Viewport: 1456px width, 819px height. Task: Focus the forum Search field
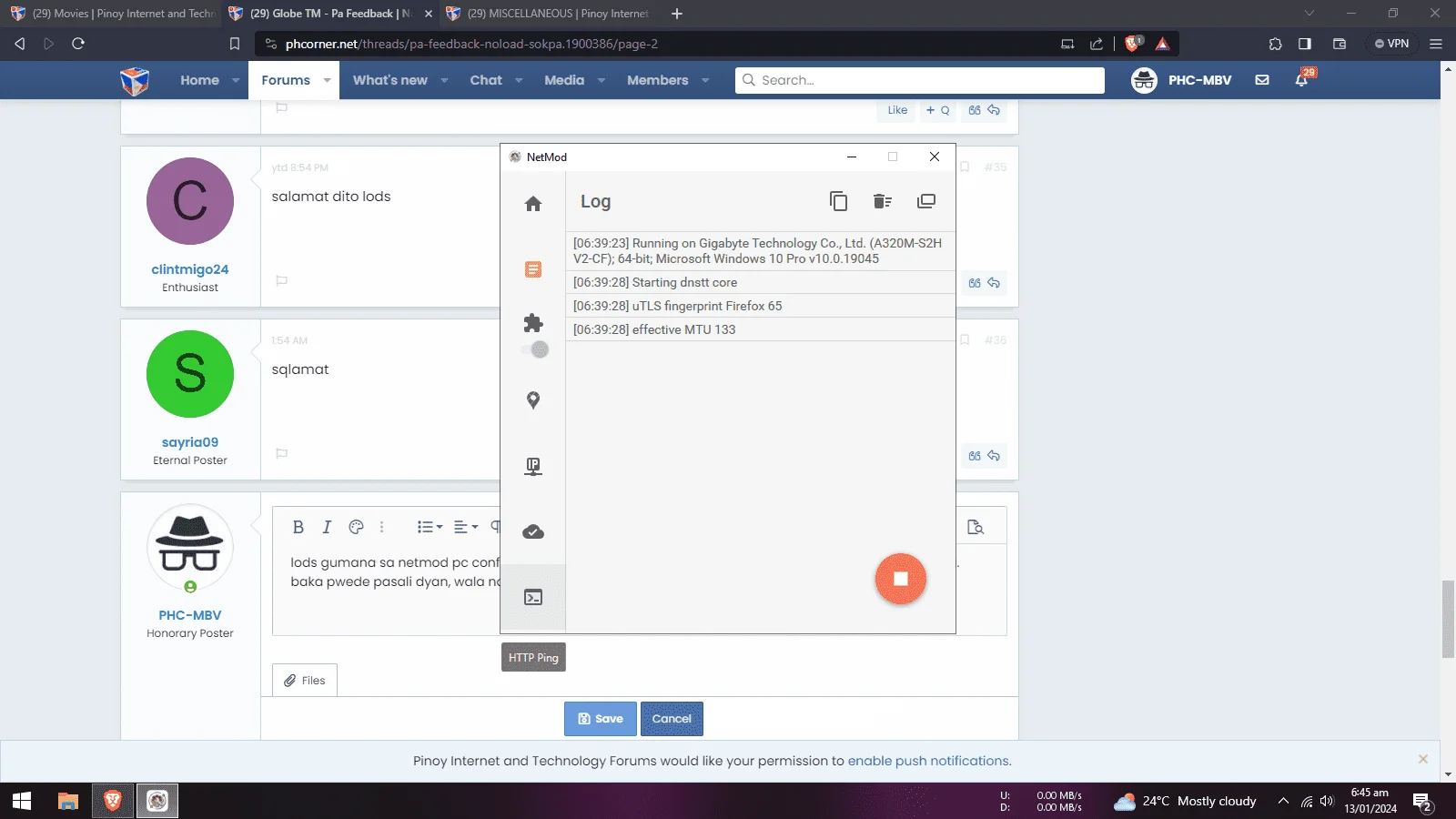click(920, 80)
